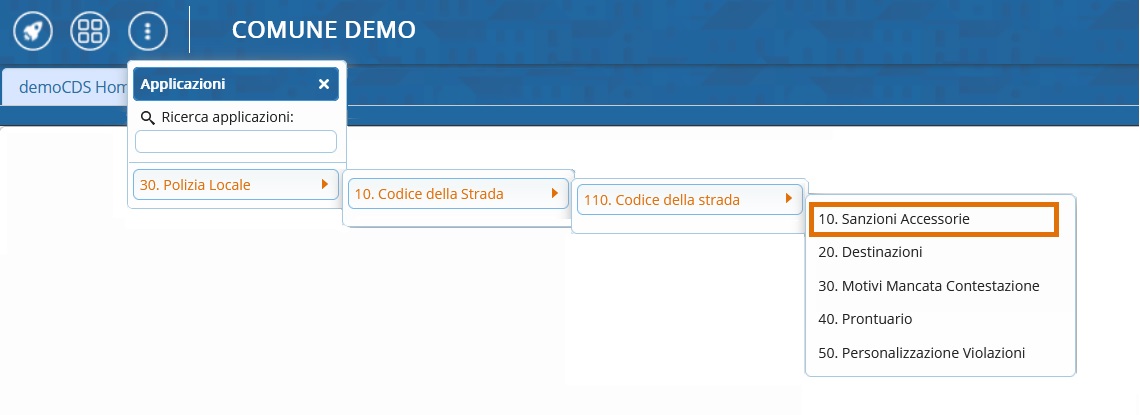Open the four-squares applications grid icon
This screenshot has width=1140, height=415.
click(90, 31)
